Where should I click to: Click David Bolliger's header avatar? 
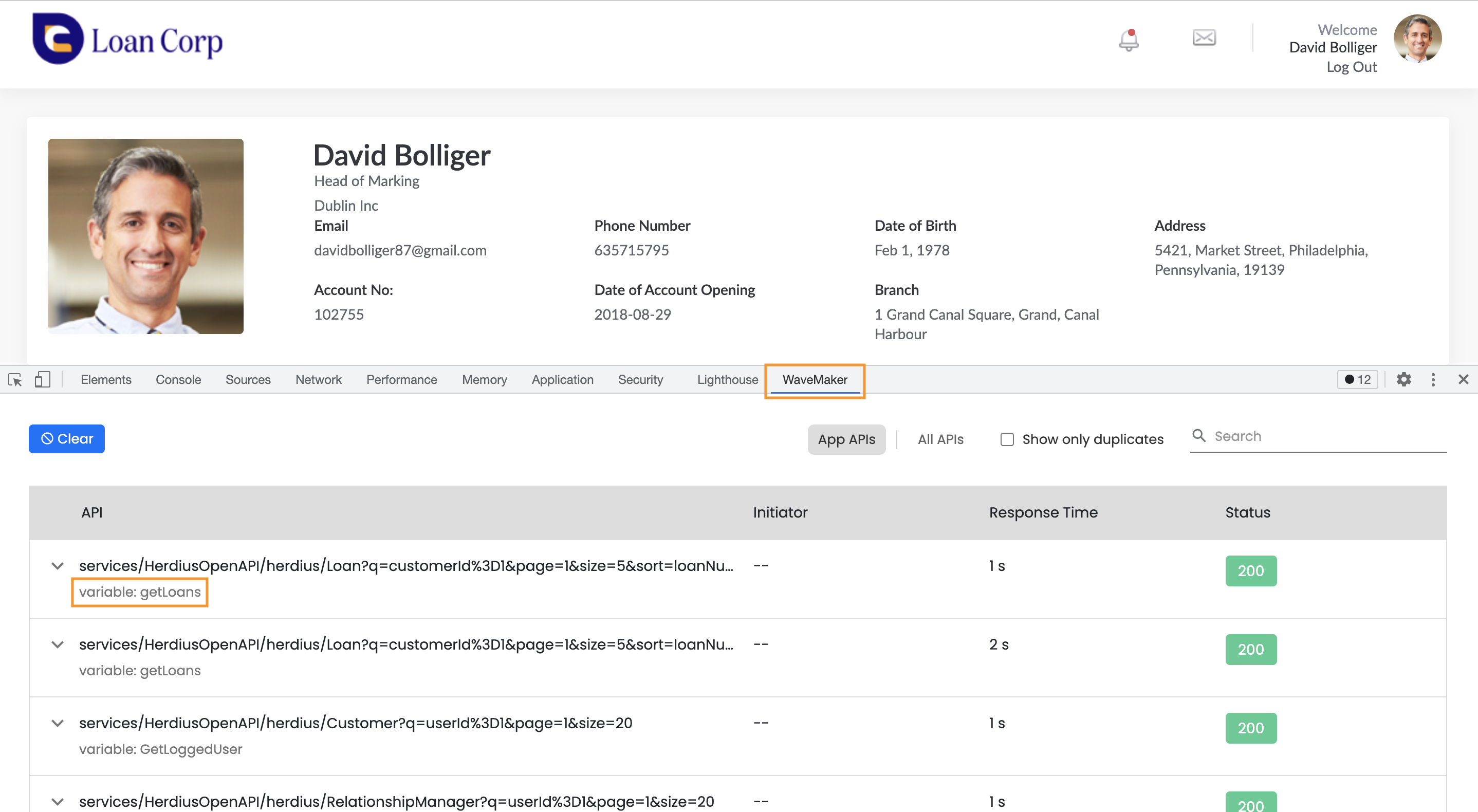[1417, 39]
